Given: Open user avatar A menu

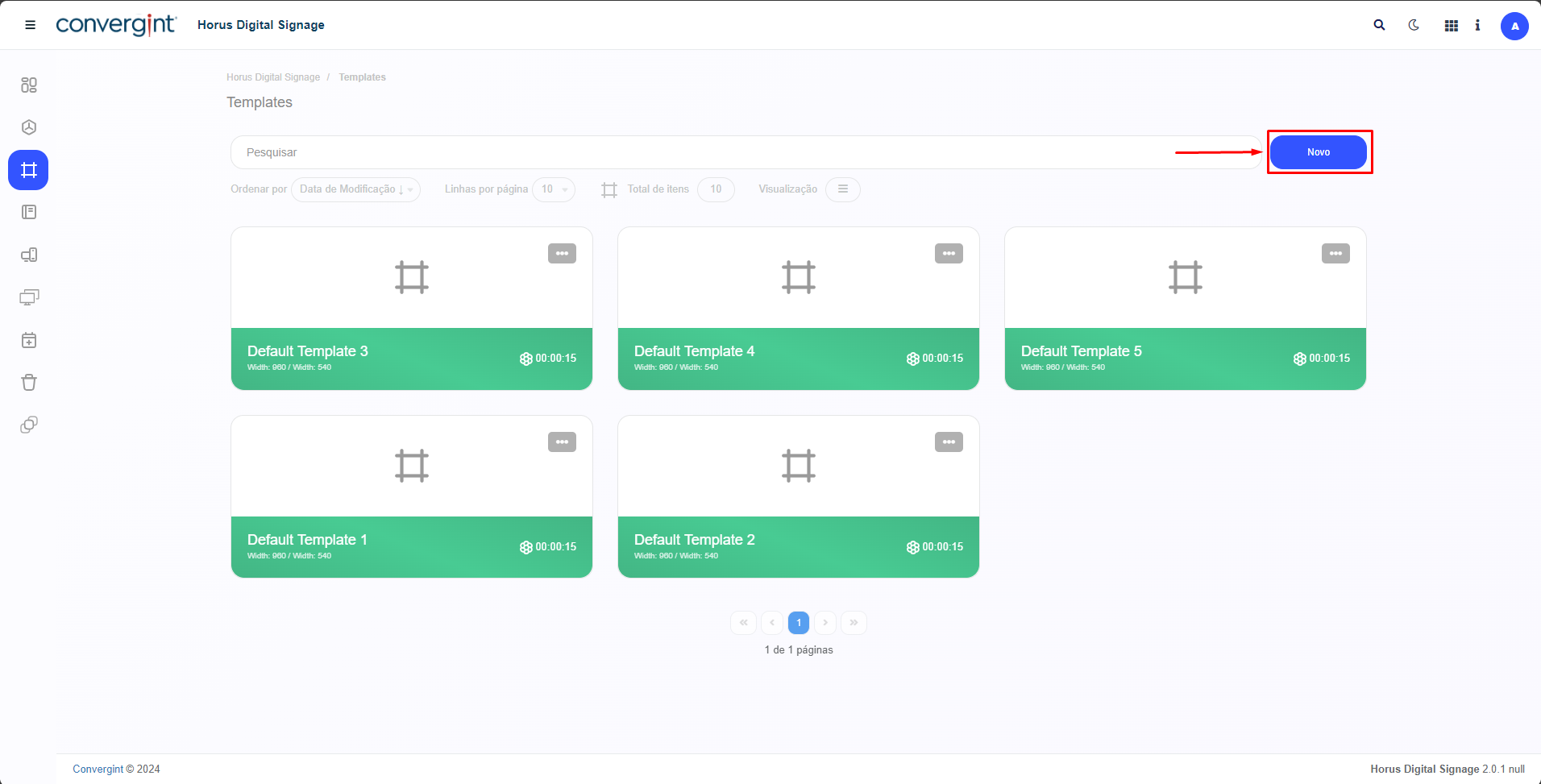Looking at the screenshot, I should [x=1514, y=26].
